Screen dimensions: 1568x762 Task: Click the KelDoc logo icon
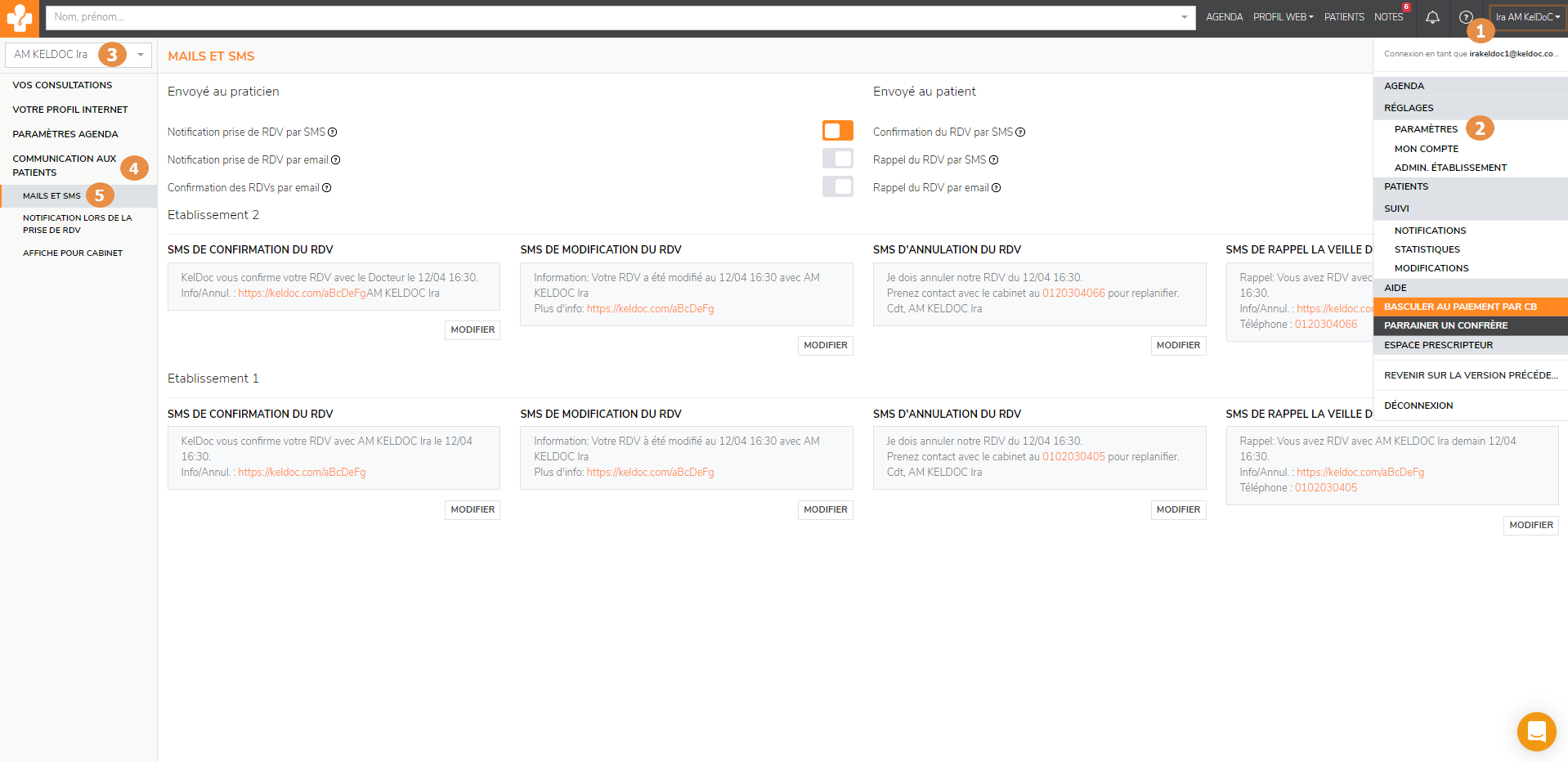[x=19, y=17]
